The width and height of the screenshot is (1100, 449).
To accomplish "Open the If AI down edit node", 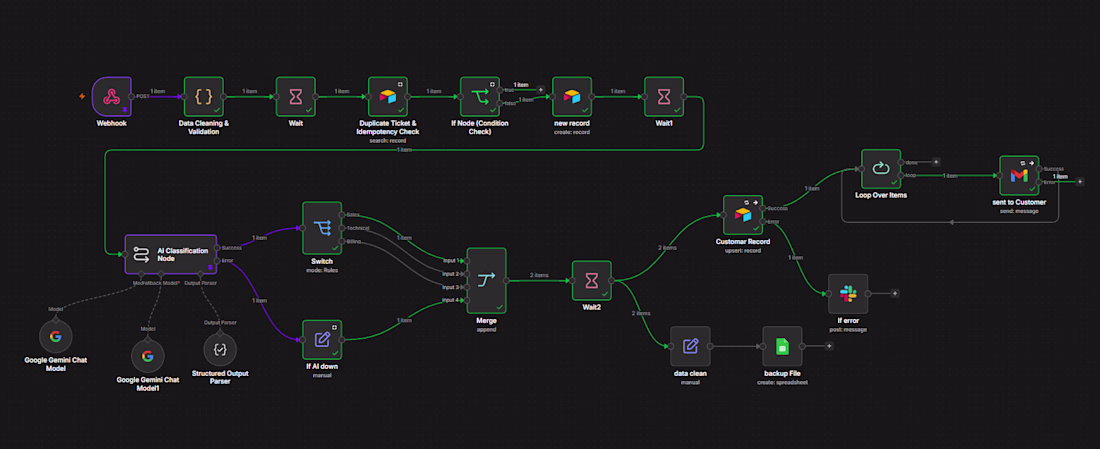I will [x=322, y=339].
